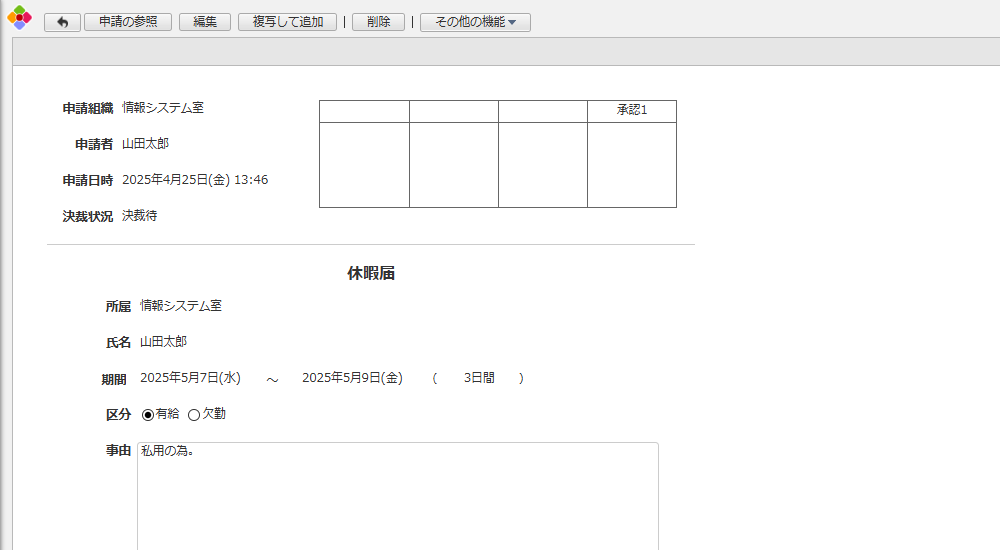Click 複写して追加 button
This screenshot has height=550, width=1000.
pyautogui.click(x=288, y=22)
